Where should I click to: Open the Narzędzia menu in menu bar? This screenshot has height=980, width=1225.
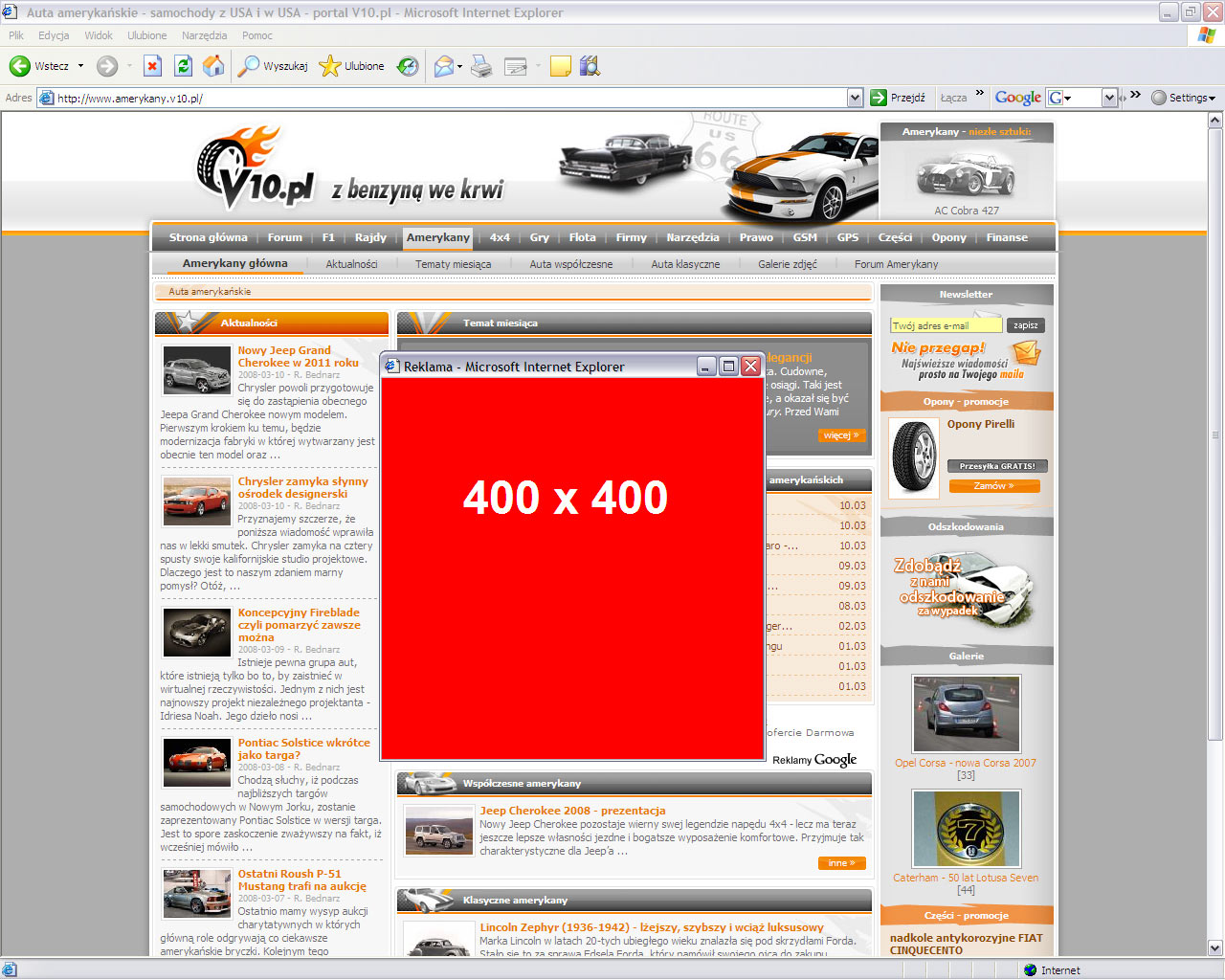click(x=204, y=35)
